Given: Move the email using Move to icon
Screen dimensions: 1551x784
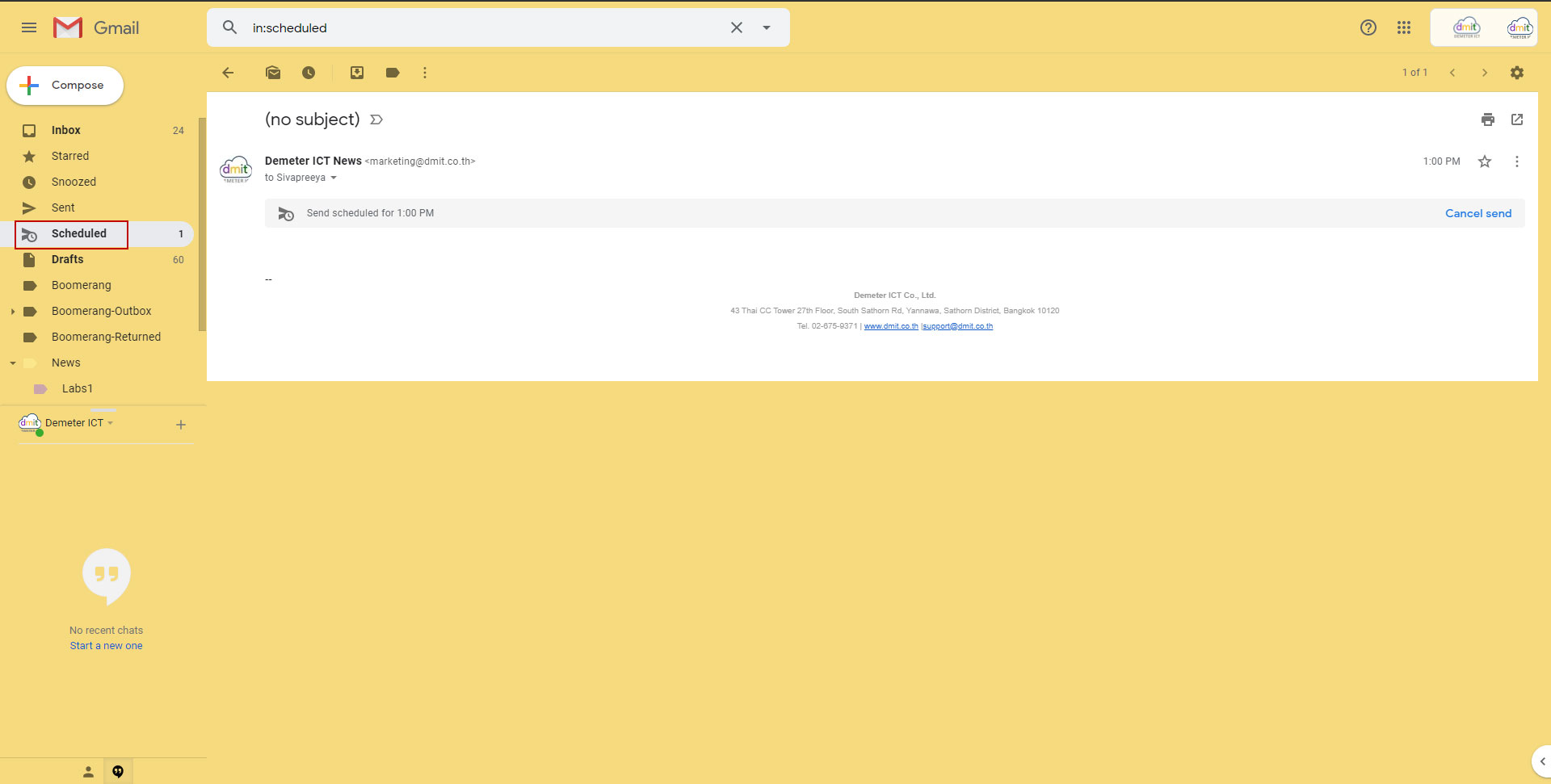Looking at the screenshot, I should tap(356, 72).
